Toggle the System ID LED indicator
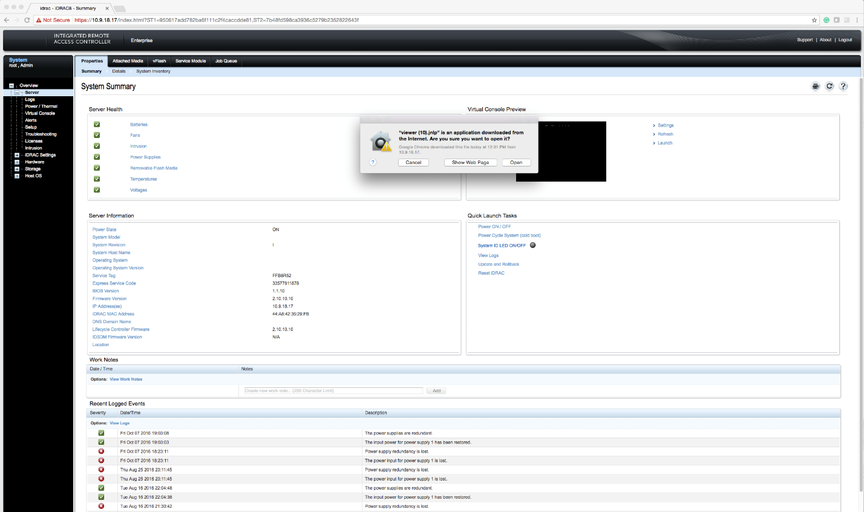 532,245
